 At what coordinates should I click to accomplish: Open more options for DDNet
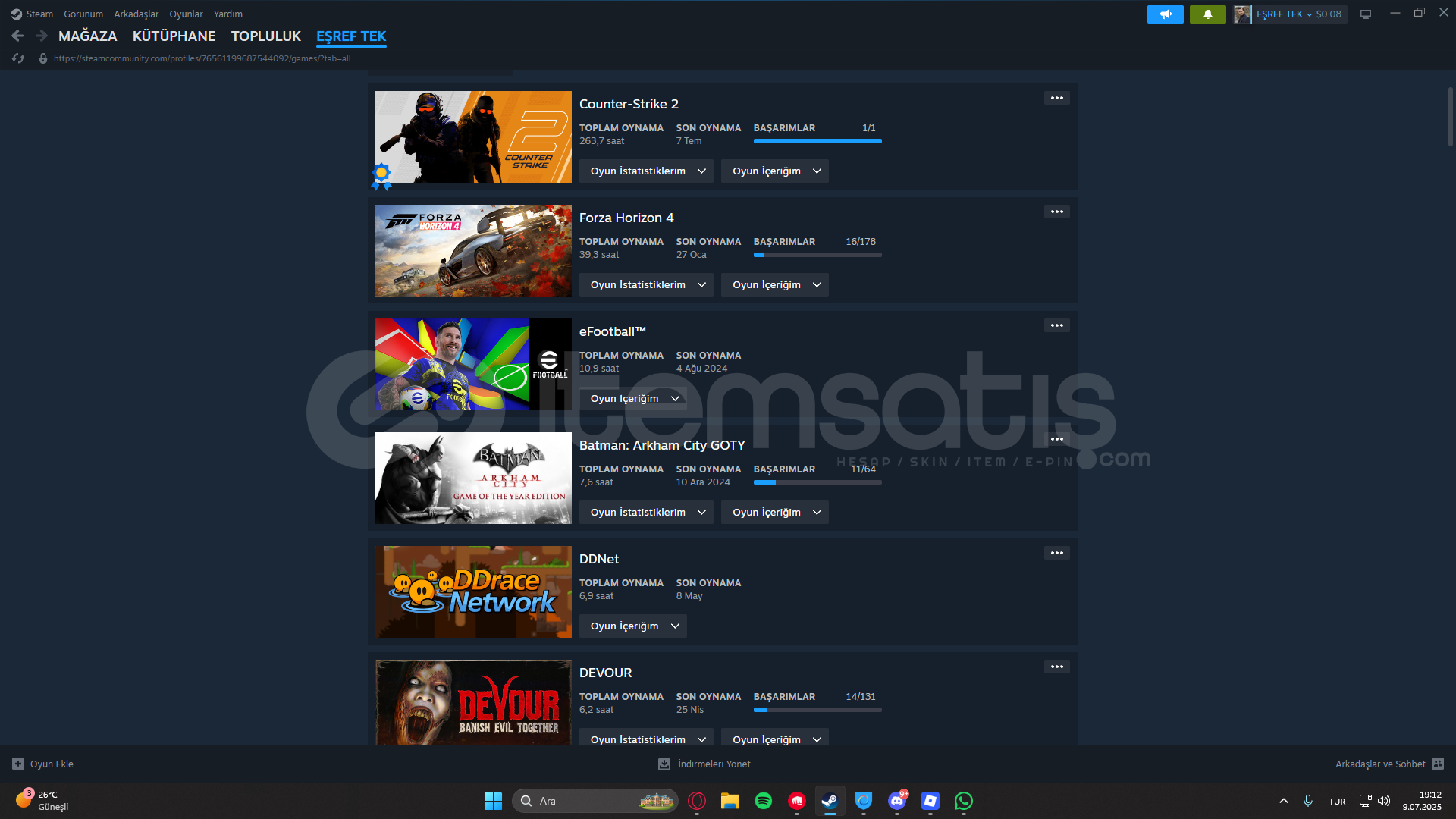pyautogui.click(x=1057, y=553)
